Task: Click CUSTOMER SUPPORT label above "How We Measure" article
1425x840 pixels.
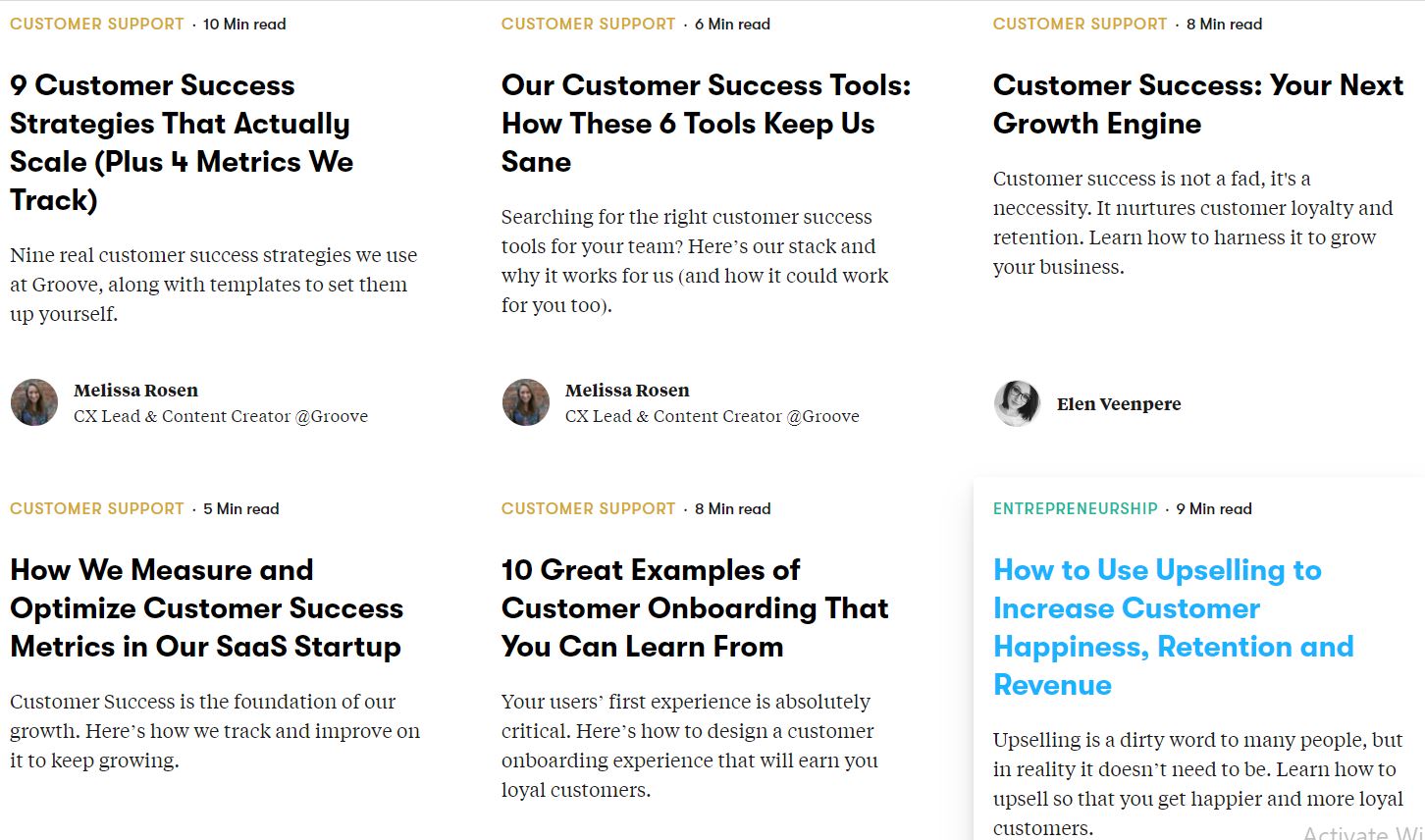Action: [x=96, y=508]
